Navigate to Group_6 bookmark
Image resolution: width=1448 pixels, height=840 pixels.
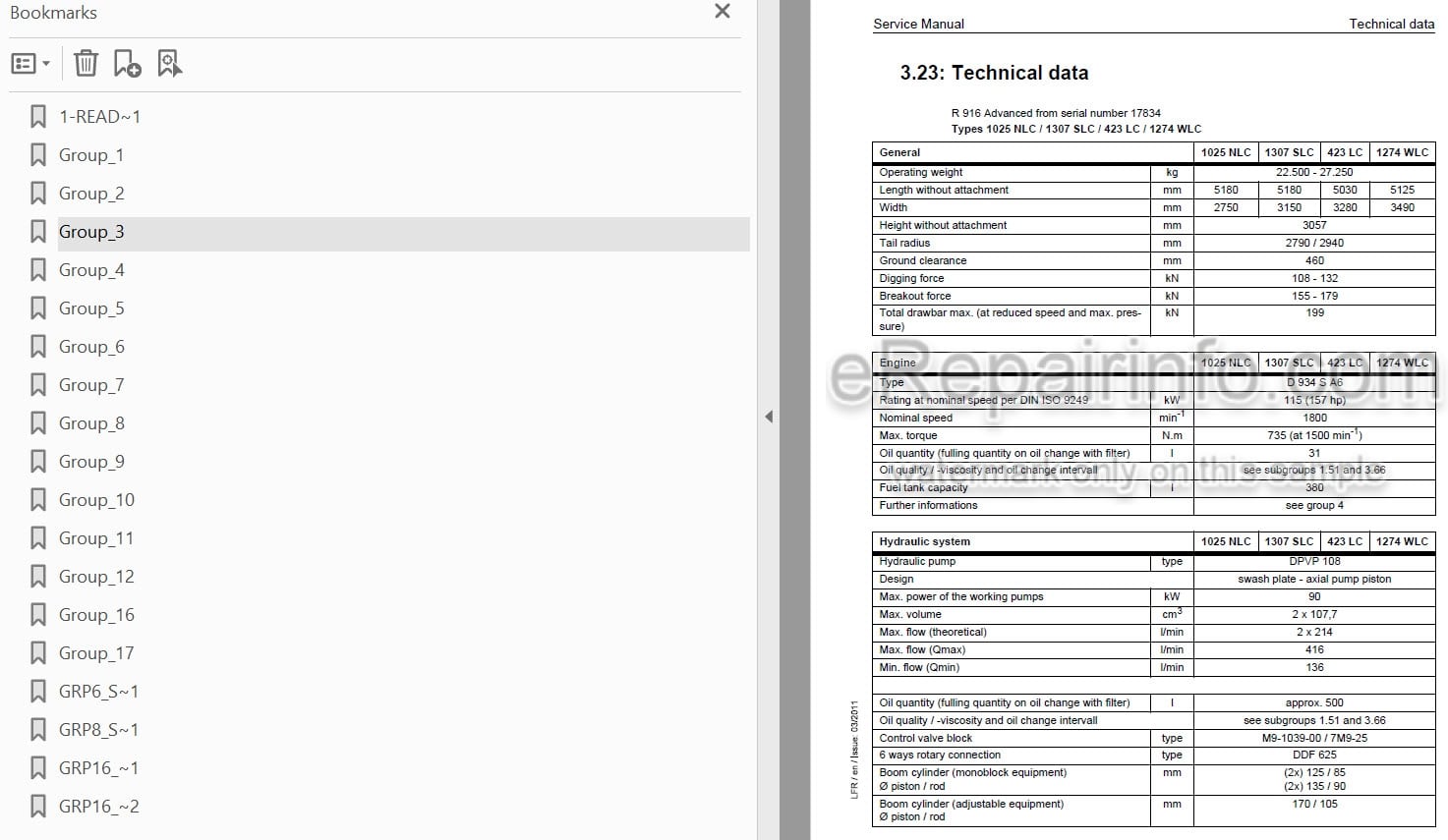[91, 347]
